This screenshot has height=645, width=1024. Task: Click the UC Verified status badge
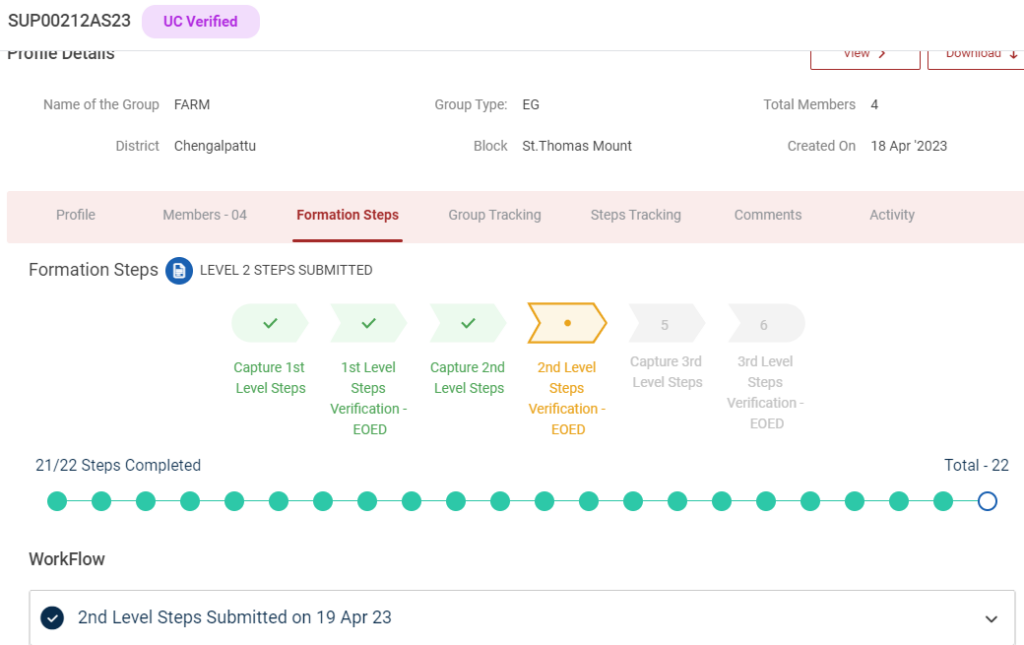coord(200,21)
